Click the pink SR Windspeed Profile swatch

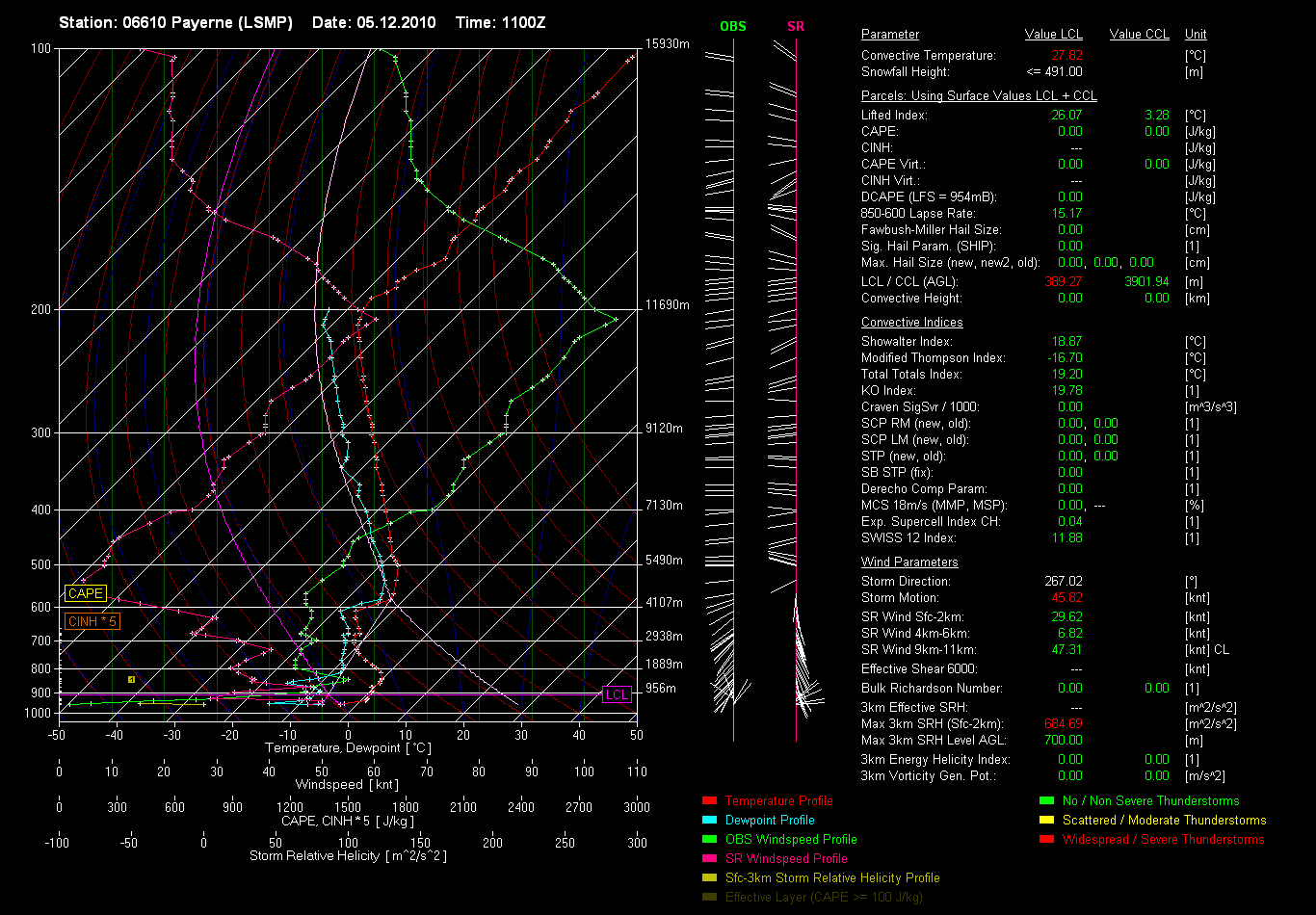709,859
